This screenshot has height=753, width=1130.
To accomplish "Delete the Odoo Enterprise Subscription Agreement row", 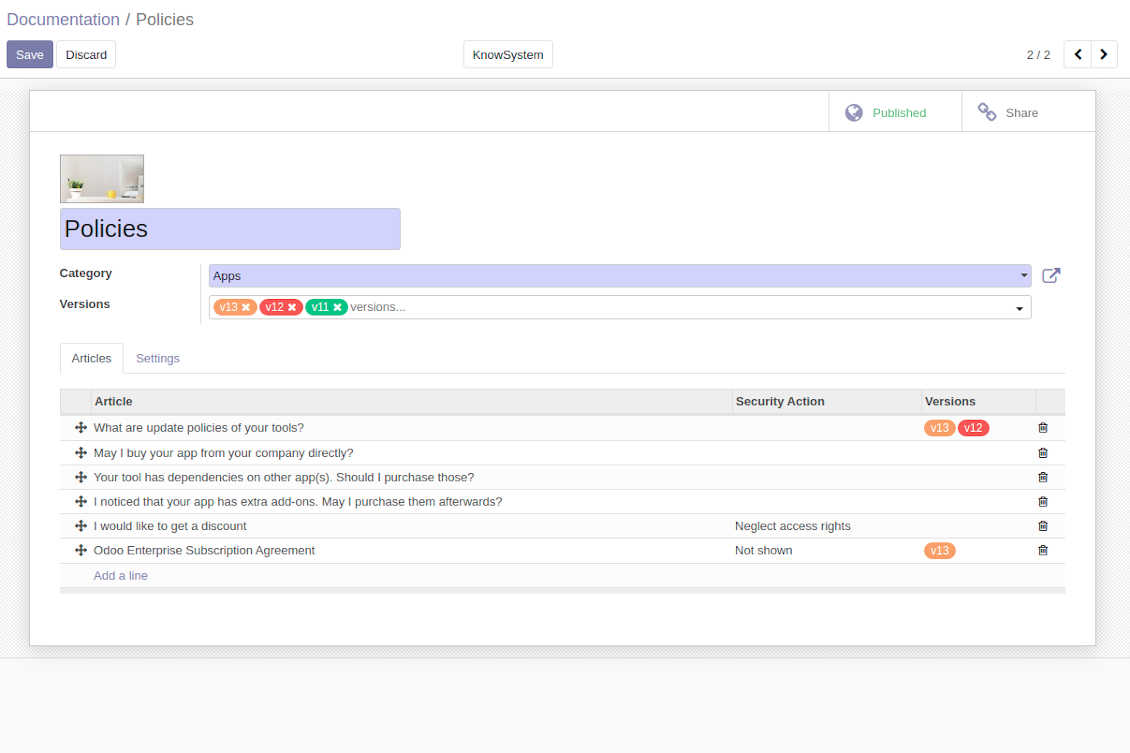I will click(1042, 551).
